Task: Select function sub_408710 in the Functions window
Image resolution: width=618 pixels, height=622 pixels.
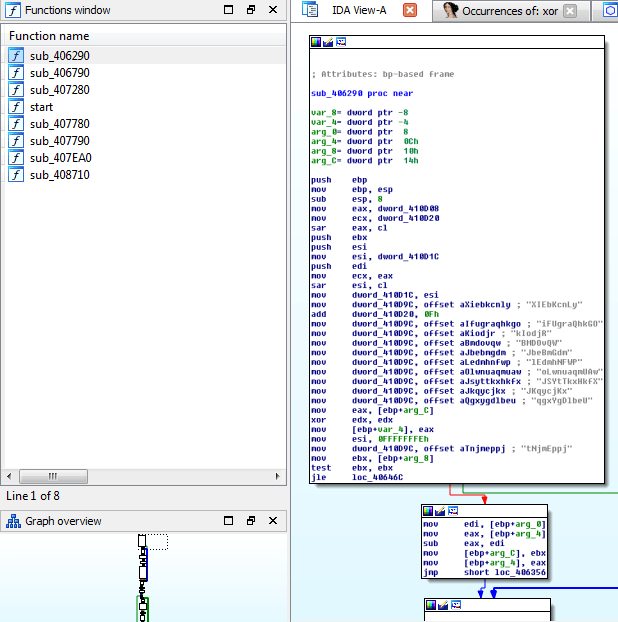Action: tap(59, 175)
